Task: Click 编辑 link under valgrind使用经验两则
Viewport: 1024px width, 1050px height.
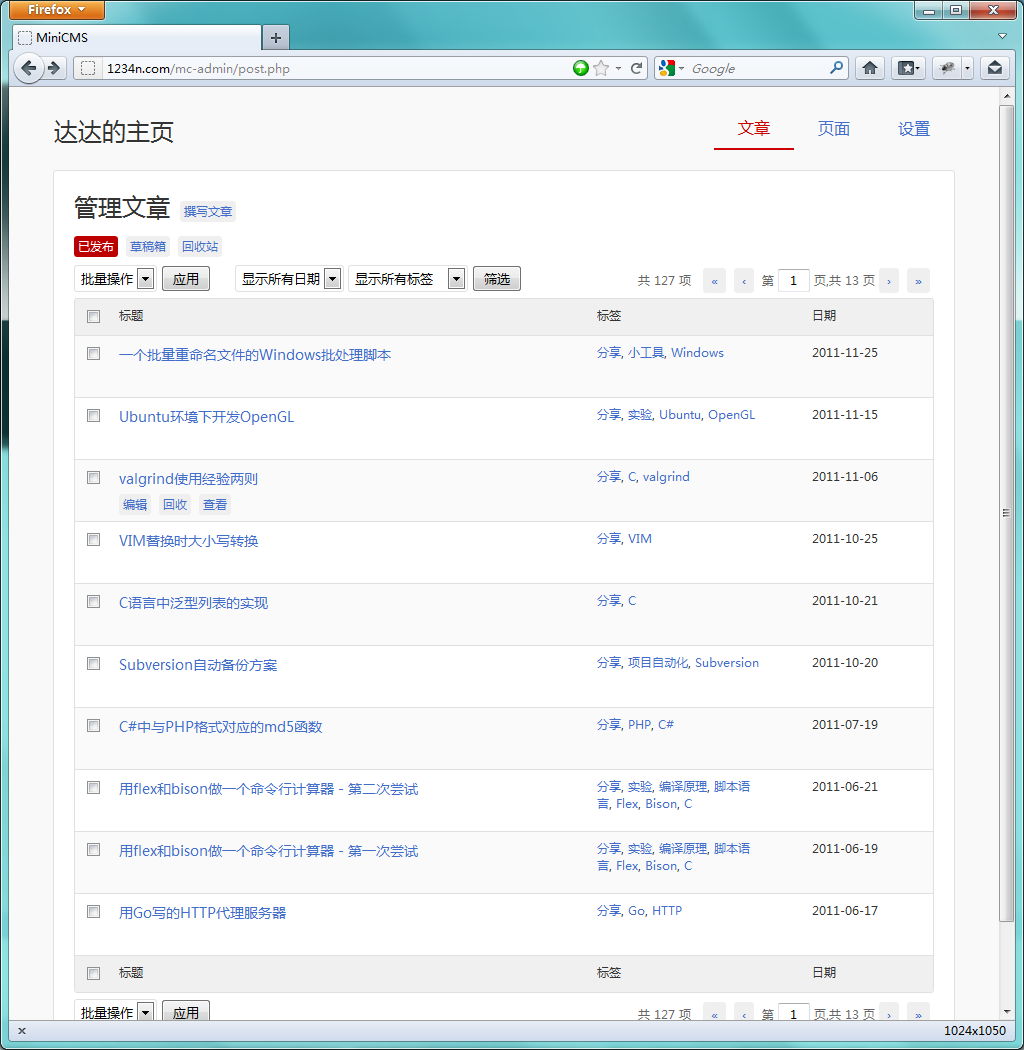Action: coord(135,505)
